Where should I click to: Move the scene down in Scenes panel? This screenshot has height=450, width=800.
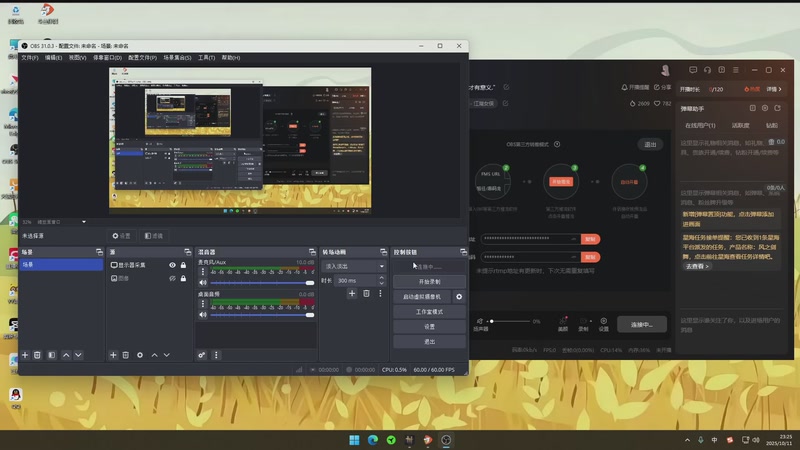(78, 355)
